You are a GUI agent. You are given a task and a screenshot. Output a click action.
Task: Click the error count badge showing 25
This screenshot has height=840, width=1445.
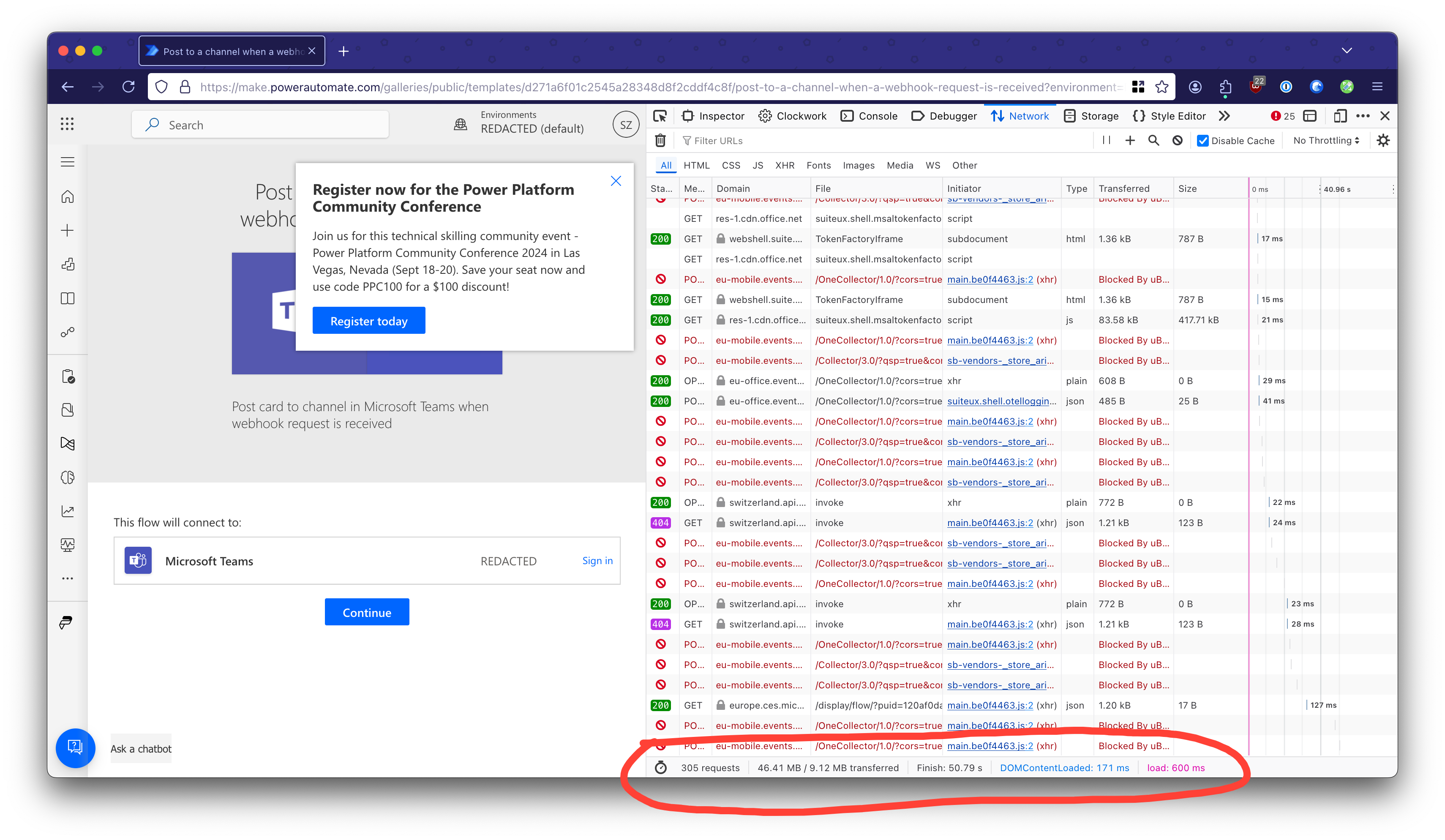point(1283,116)
